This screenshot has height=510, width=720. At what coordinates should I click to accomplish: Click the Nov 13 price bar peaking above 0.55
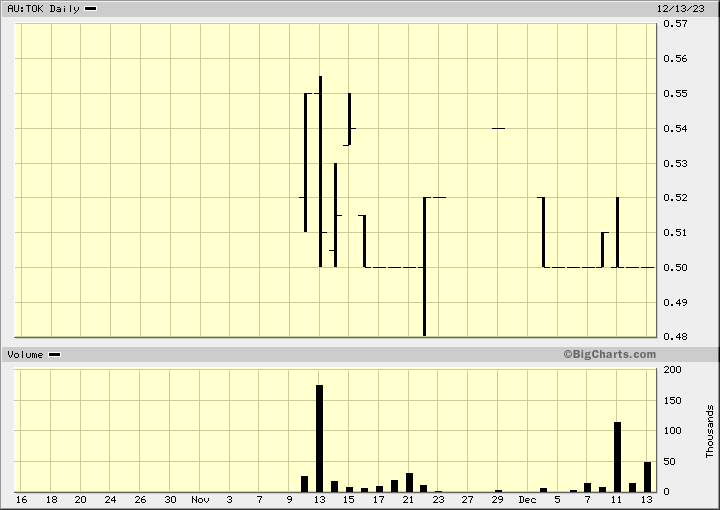click(321, 171)
